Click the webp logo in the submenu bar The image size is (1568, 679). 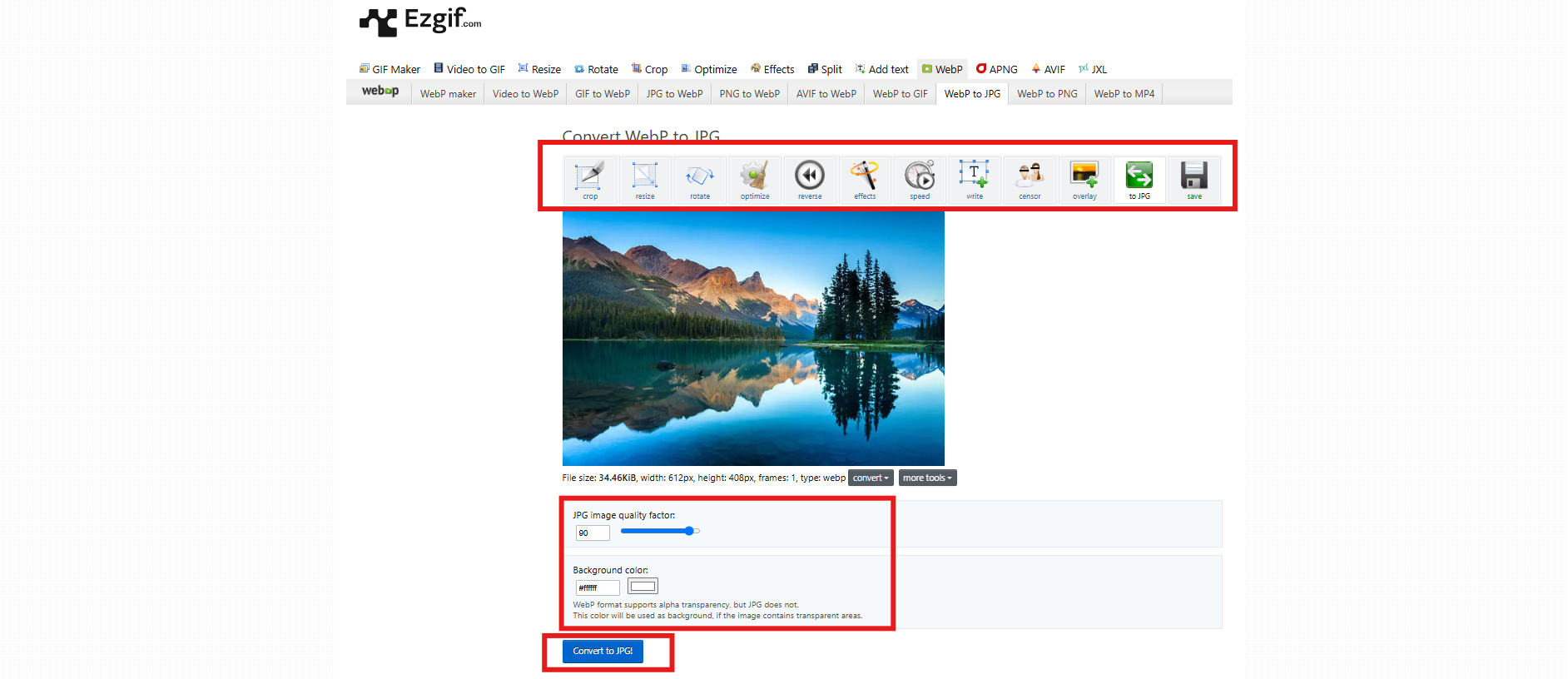pyautogui.click(x=380, y=92)
